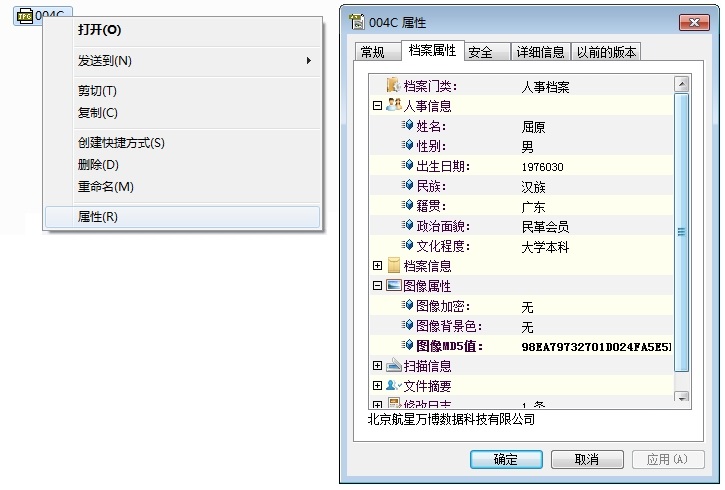Switch to the 以前的版本 tab
This screenshot has width=725, height=490.
pos(606,52)
